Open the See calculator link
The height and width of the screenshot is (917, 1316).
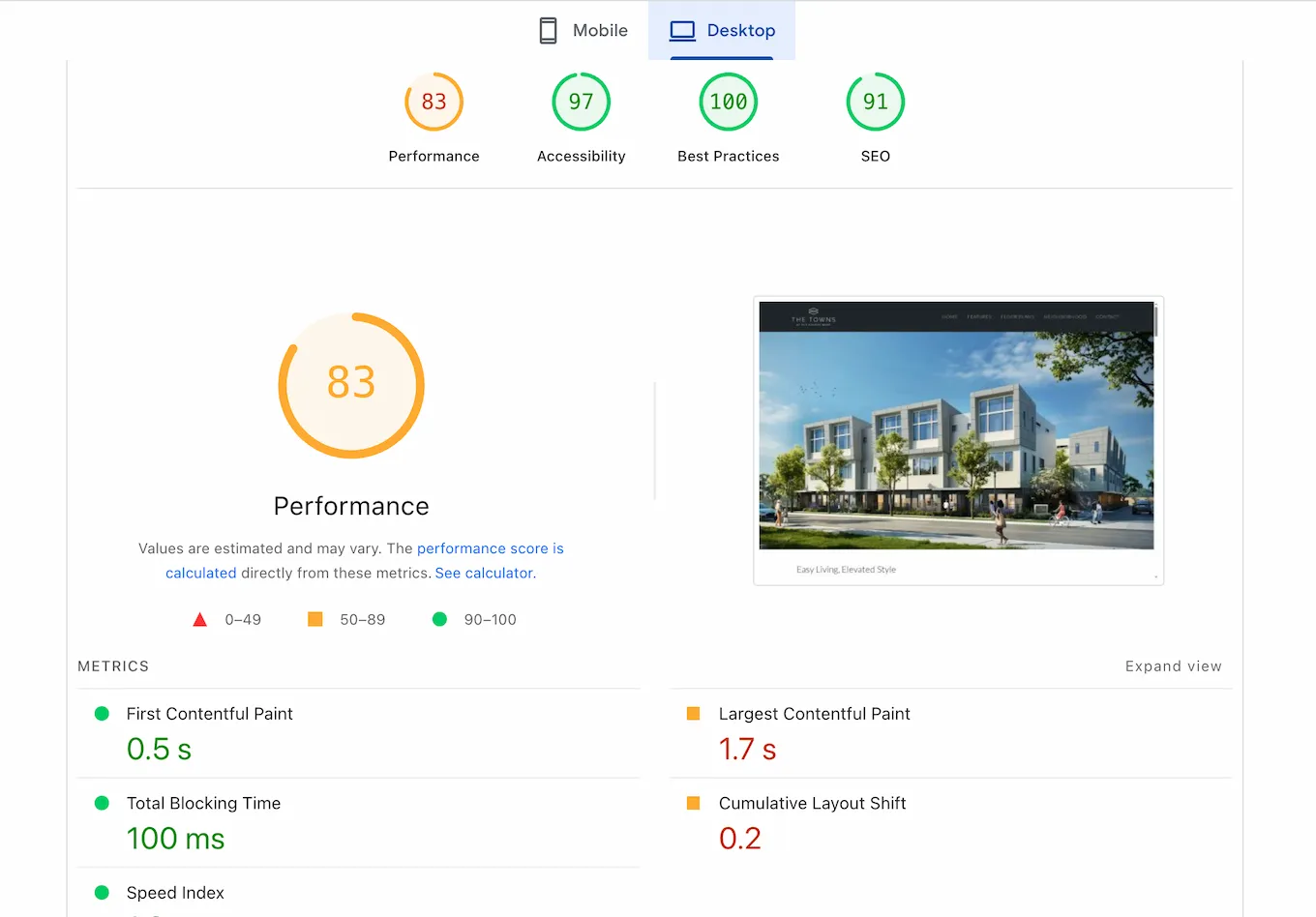[483, 573]
